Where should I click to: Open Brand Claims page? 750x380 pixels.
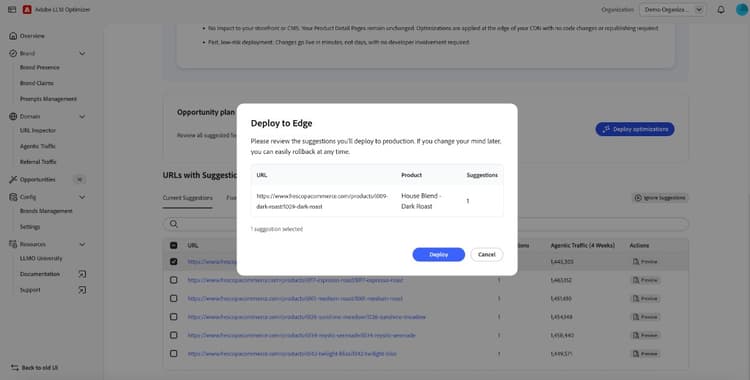click(37, 83)
